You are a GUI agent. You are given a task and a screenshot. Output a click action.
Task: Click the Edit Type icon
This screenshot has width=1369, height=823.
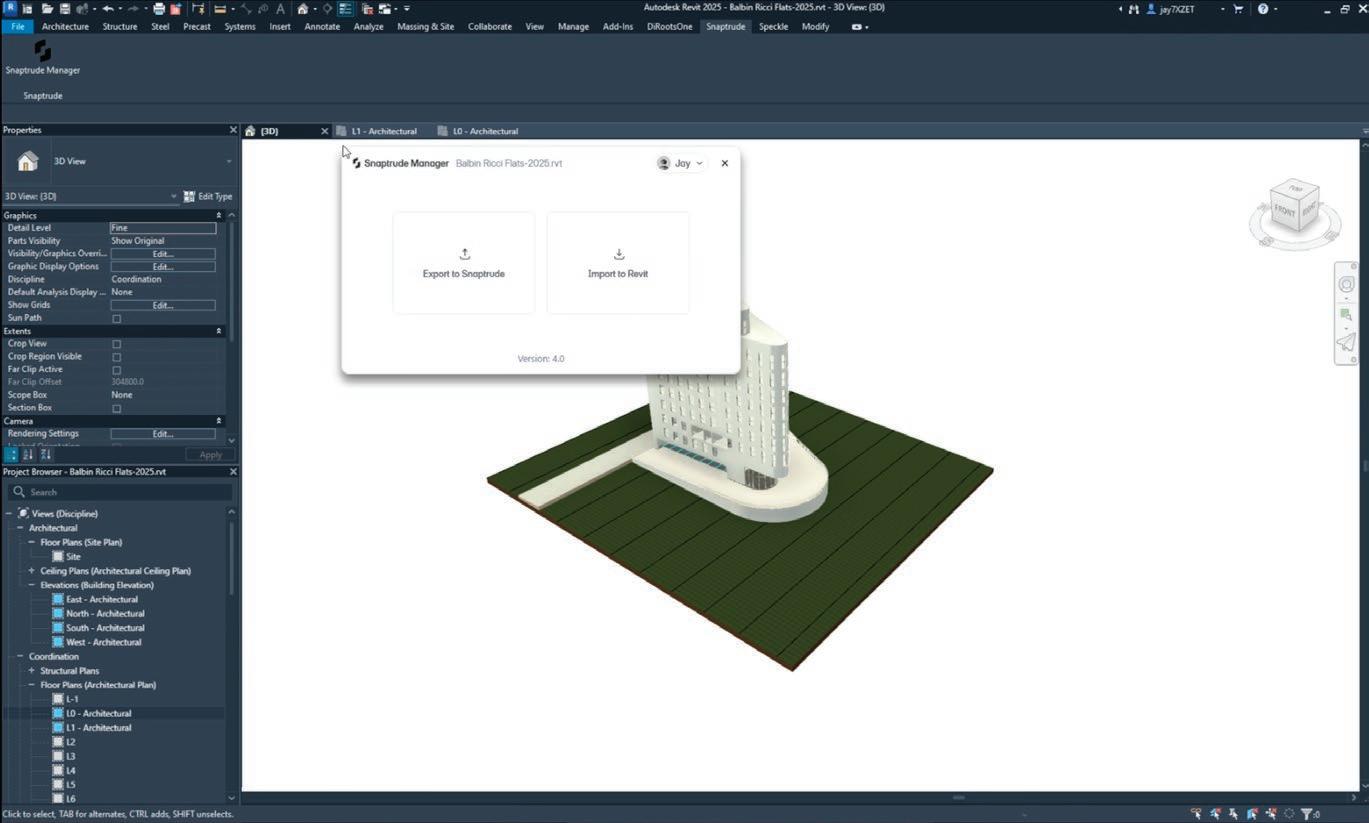pyautogui.click(x=189, y=196)
